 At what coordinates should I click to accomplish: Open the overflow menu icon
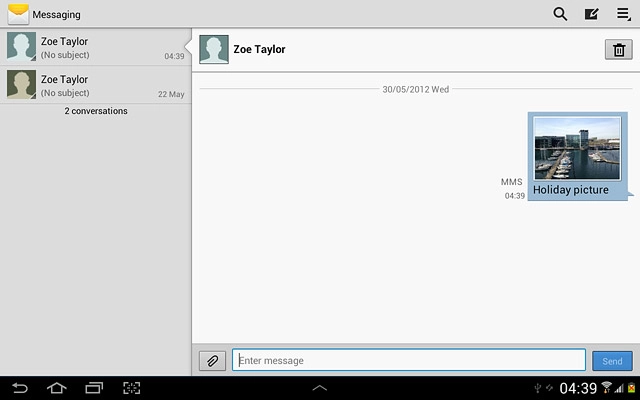point(624,14)
